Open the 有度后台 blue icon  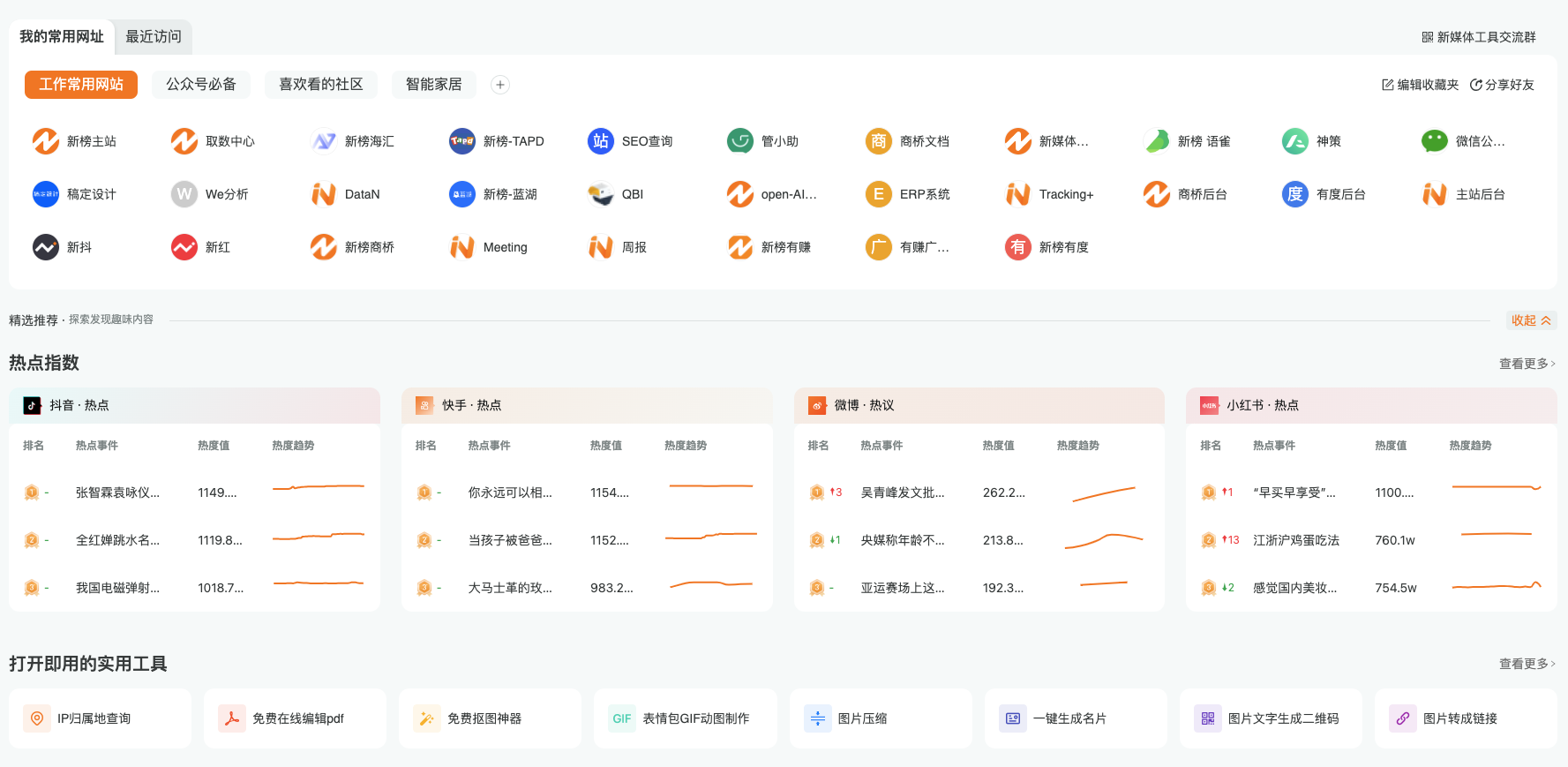[1294, 194]
